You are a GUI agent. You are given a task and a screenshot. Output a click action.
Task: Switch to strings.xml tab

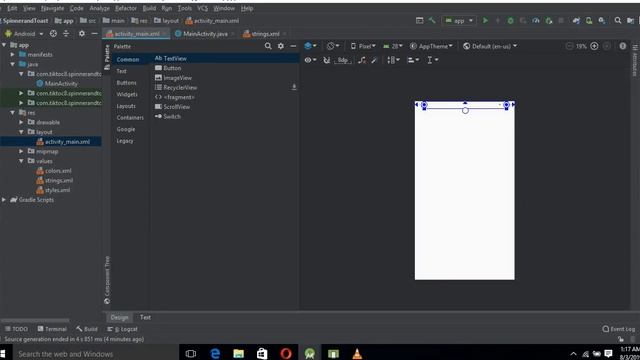pyautogui.click(x=265, y=34)
